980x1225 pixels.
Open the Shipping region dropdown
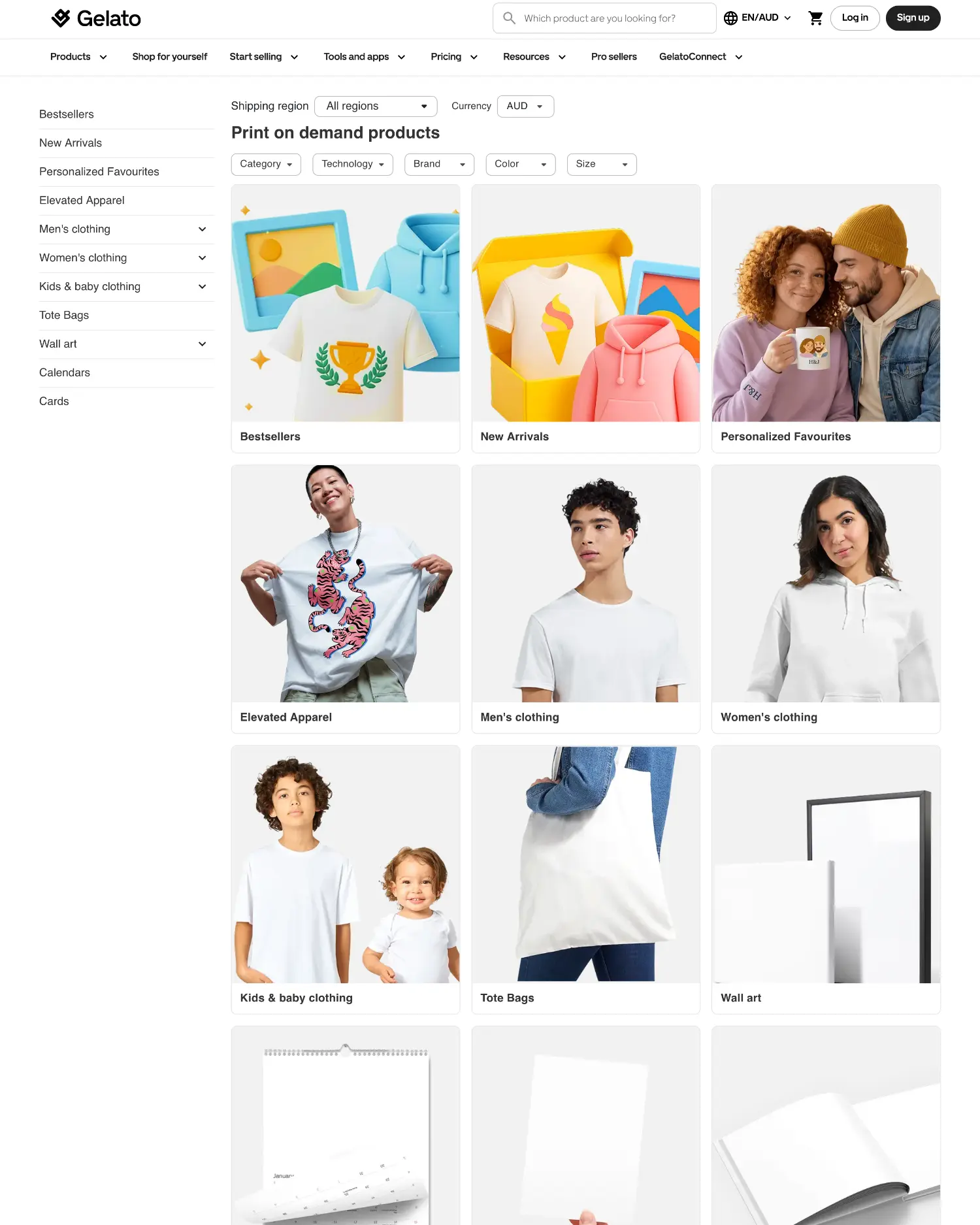click(376, 106)
